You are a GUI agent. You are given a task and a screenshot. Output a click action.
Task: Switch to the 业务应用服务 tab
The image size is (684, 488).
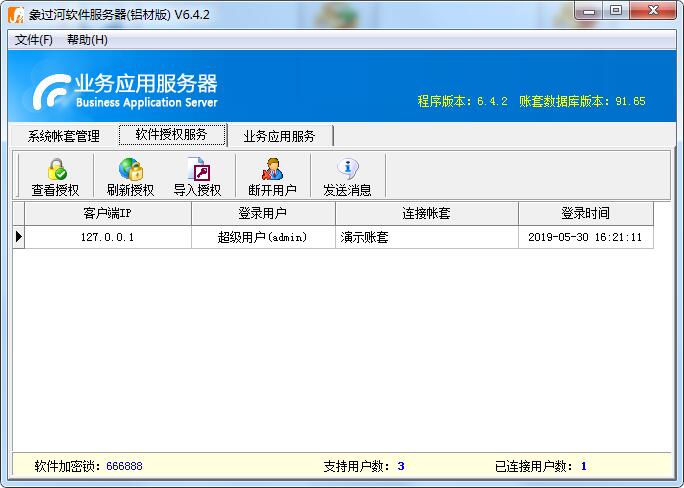[279, 136]
